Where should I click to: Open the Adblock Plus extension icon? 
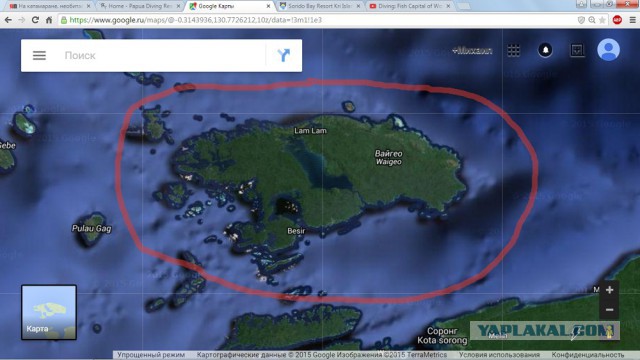[617, 20]
